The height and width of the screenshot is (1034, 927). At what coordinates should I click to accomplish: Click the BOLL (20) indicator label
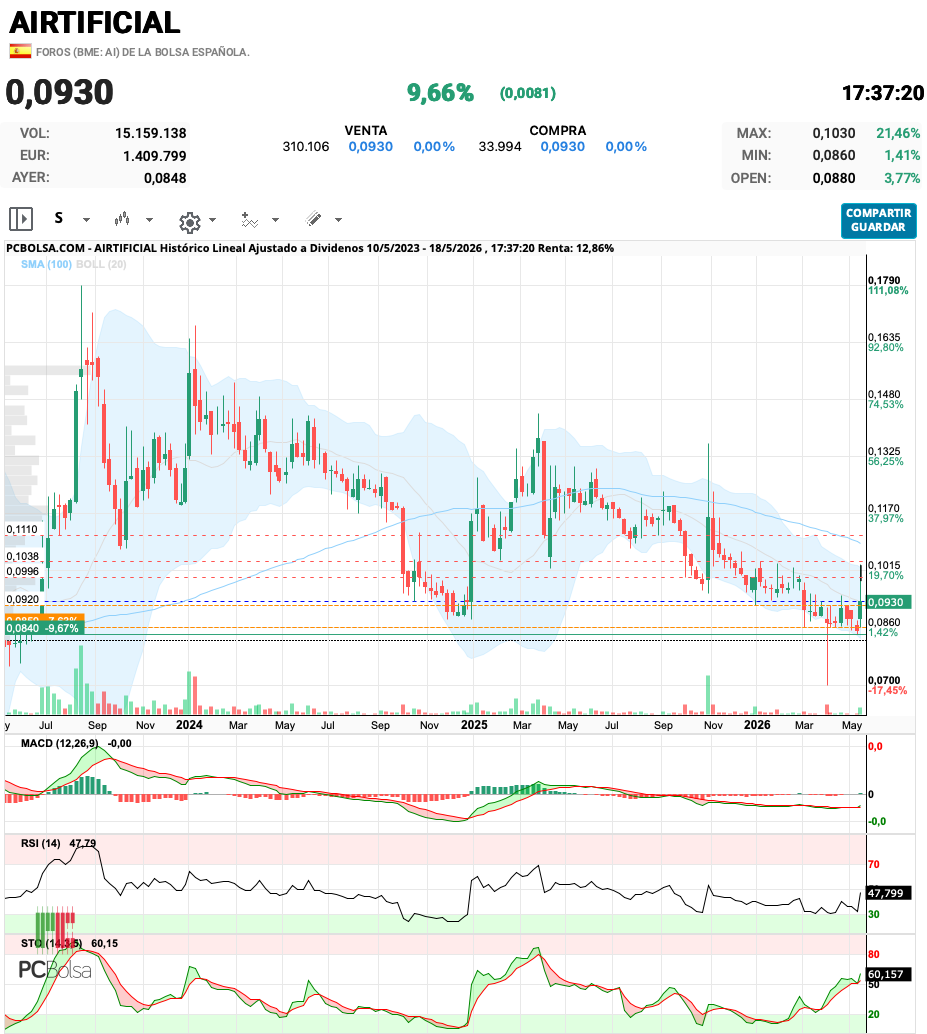click(x=101, y=264)
